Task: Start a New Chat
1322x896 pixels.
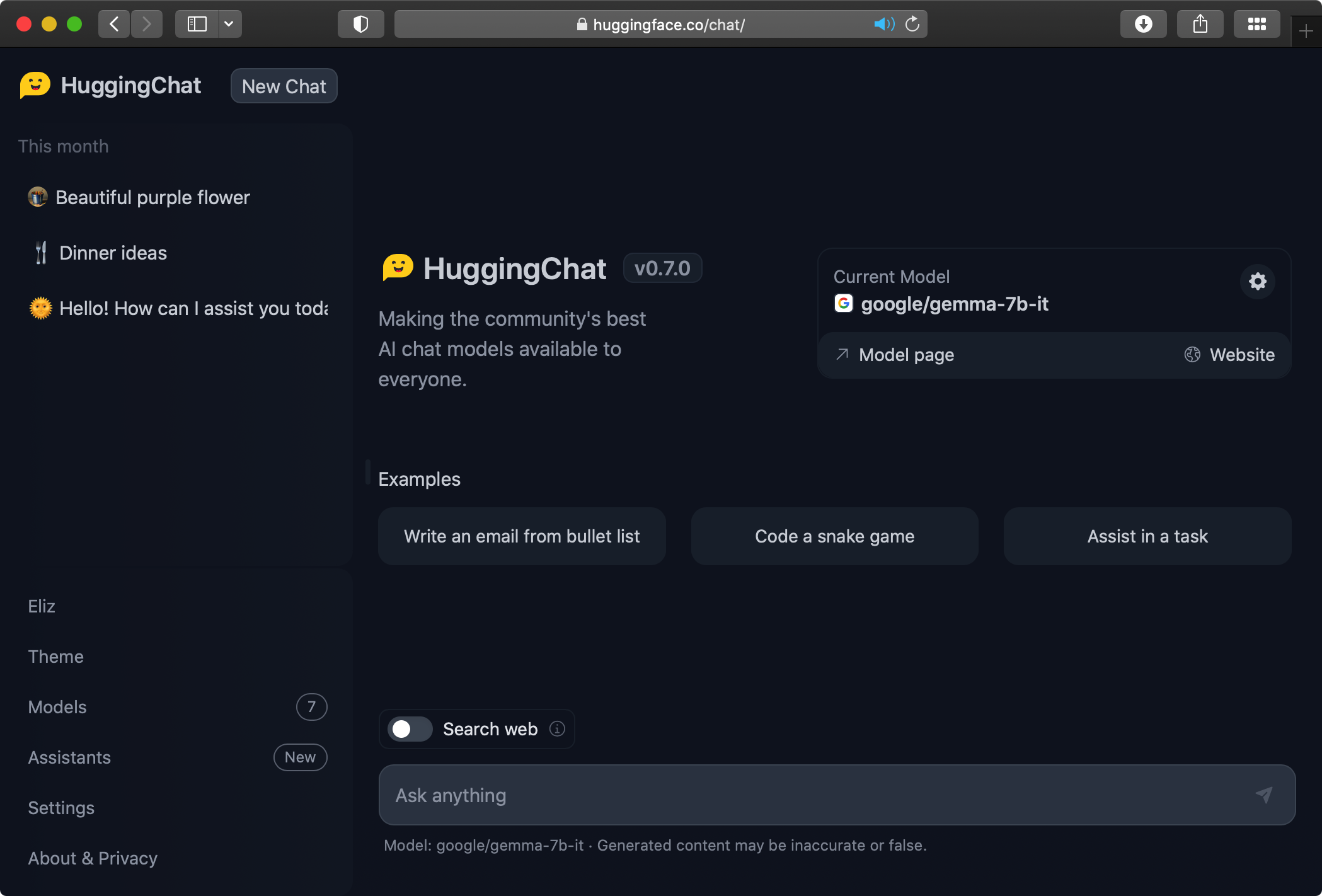Action: [x=284, y=86]
